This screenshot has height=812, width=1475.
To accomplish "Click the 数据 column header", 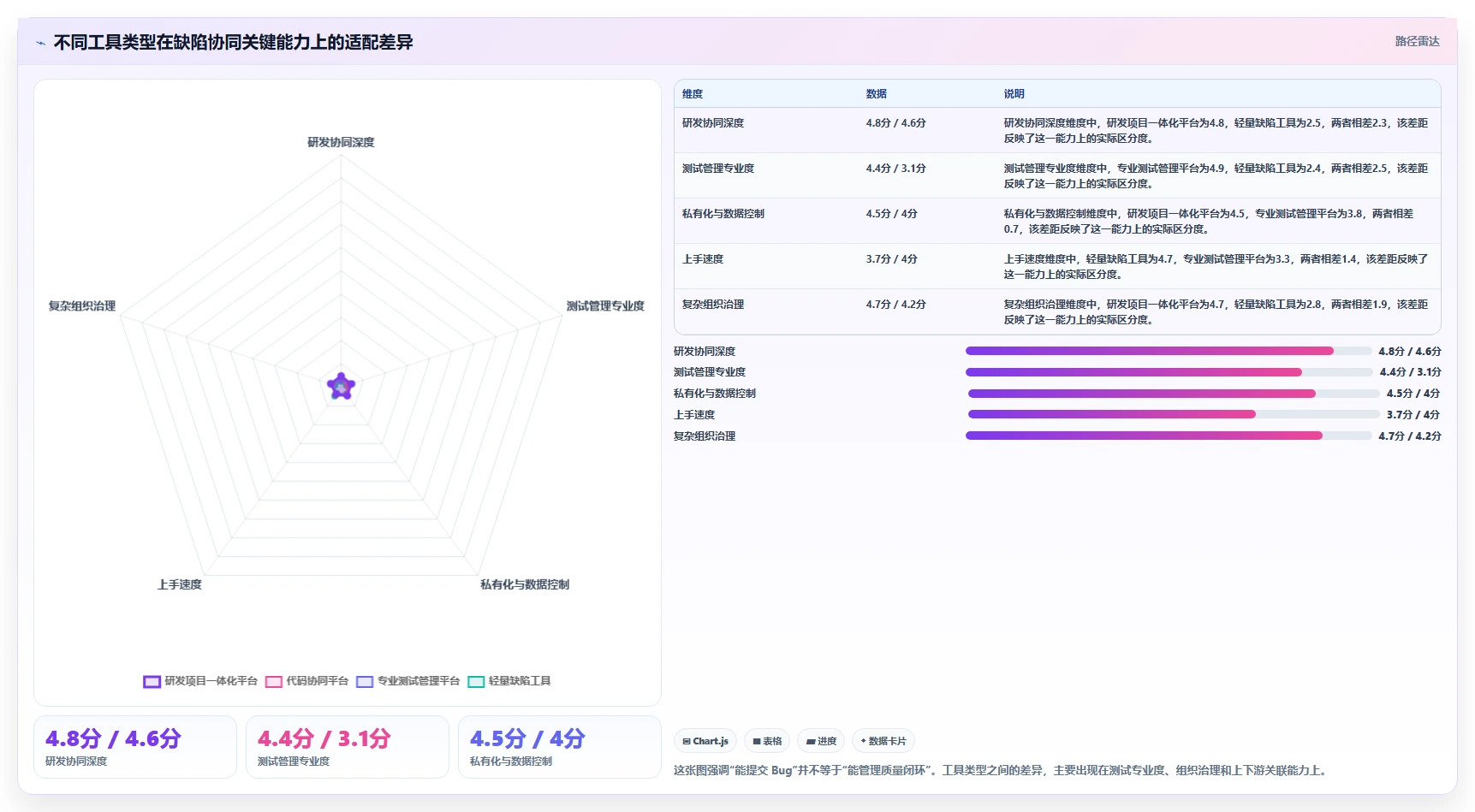I will pyautogui.click(x=877, y=94).
